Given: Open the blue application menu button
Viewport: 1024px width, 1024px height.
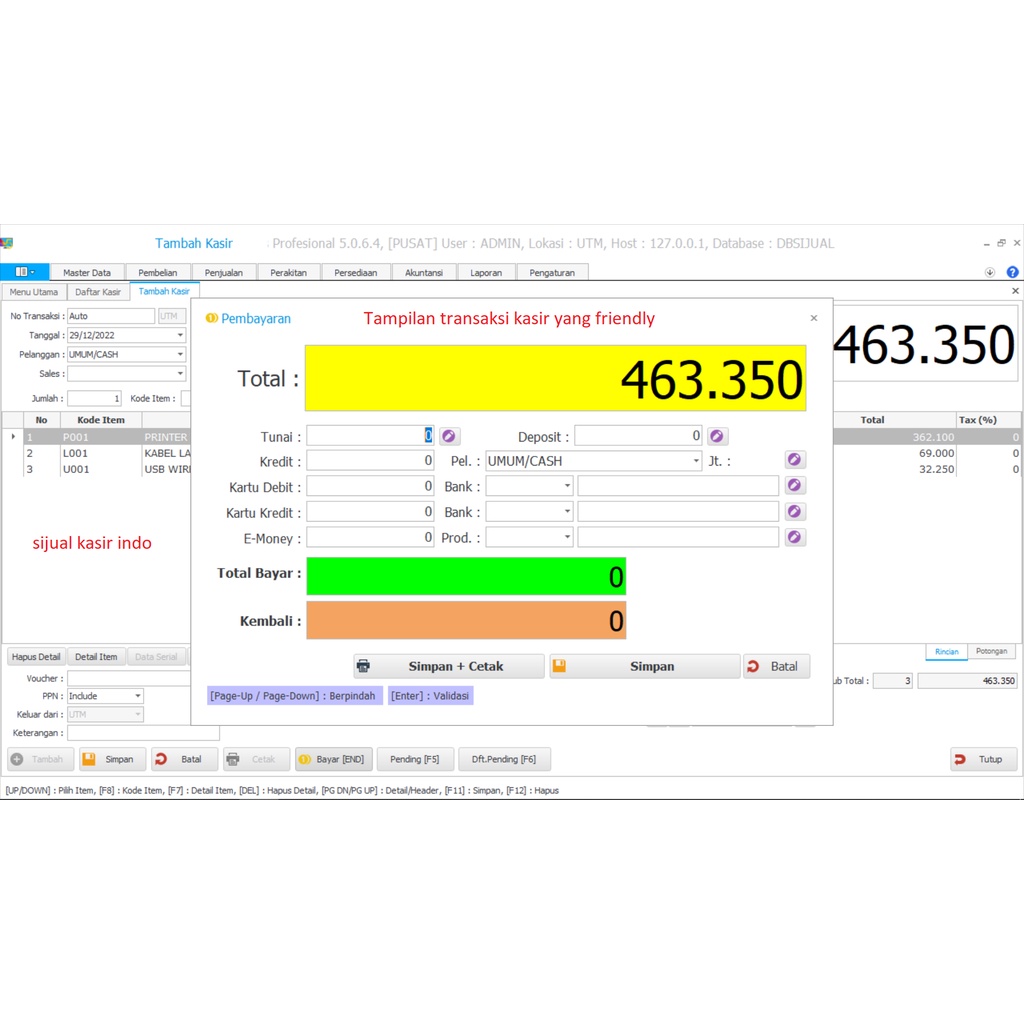Looking at the screenshot, I should [x=24, y=272].
